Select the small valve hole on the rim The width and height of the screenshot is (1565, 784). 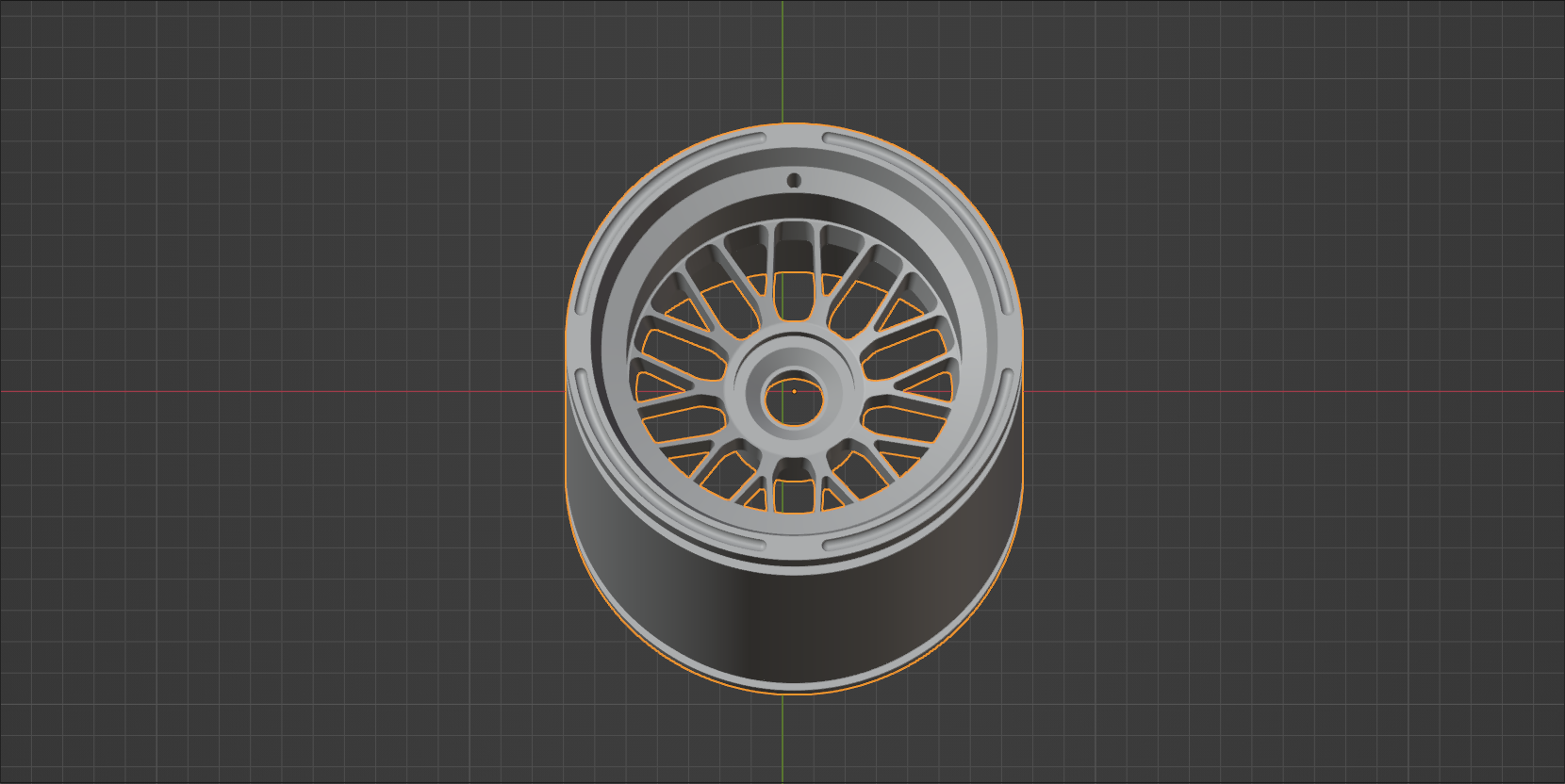(794, 180)
